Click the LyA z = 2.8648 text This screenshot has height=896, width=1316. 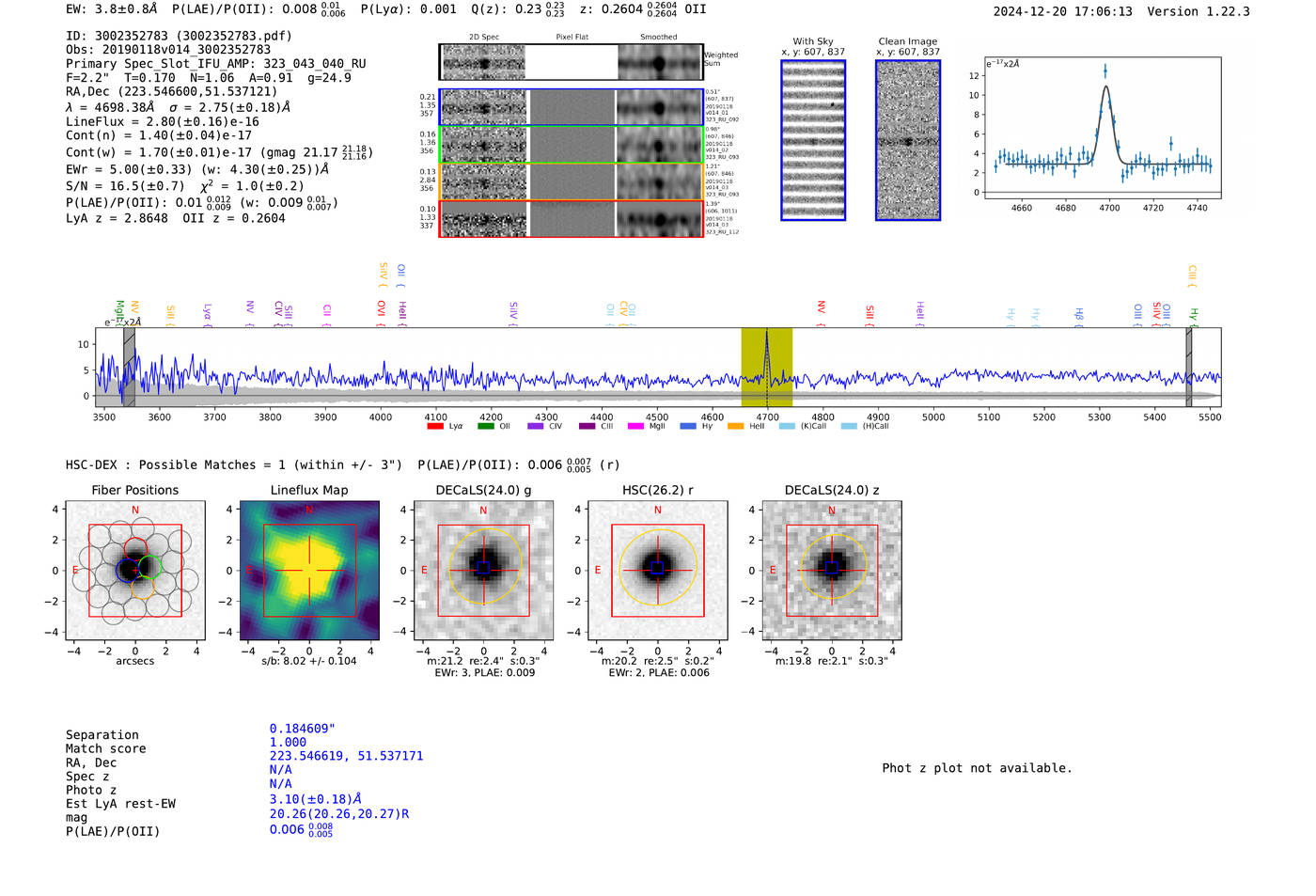pyautogui.click(x=117, y=218)
